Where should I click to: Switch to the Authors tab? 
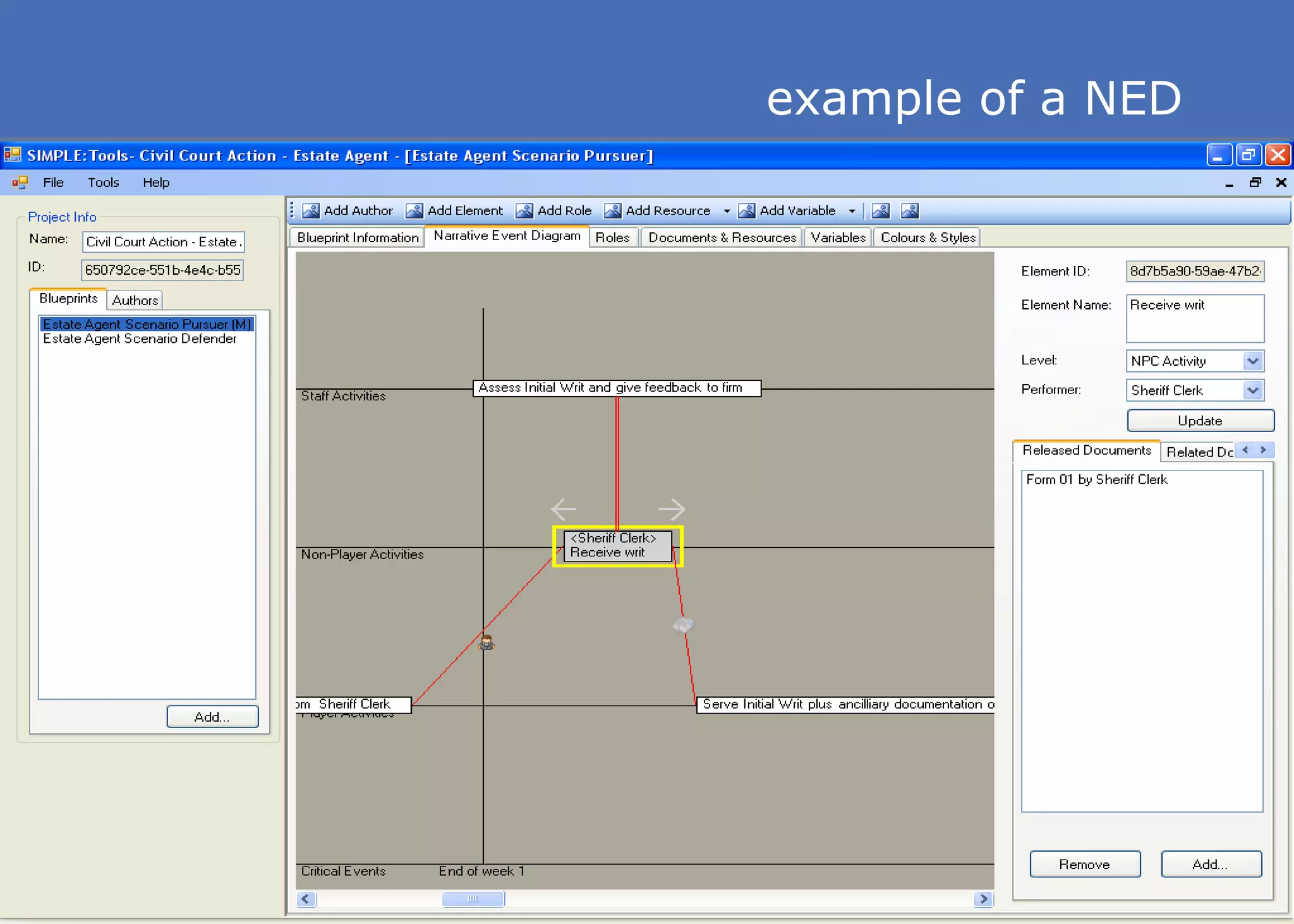pyautogui.click(x=135, y=300)
